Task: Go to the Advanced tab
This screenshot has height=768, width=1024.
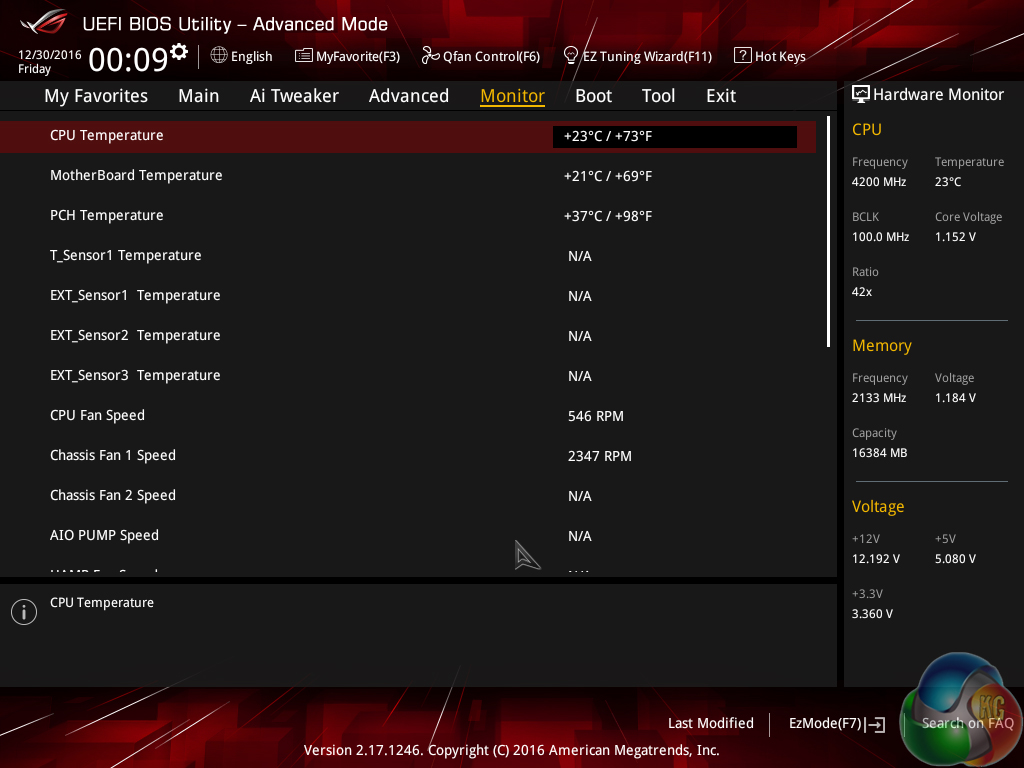Action: point(409,96)
